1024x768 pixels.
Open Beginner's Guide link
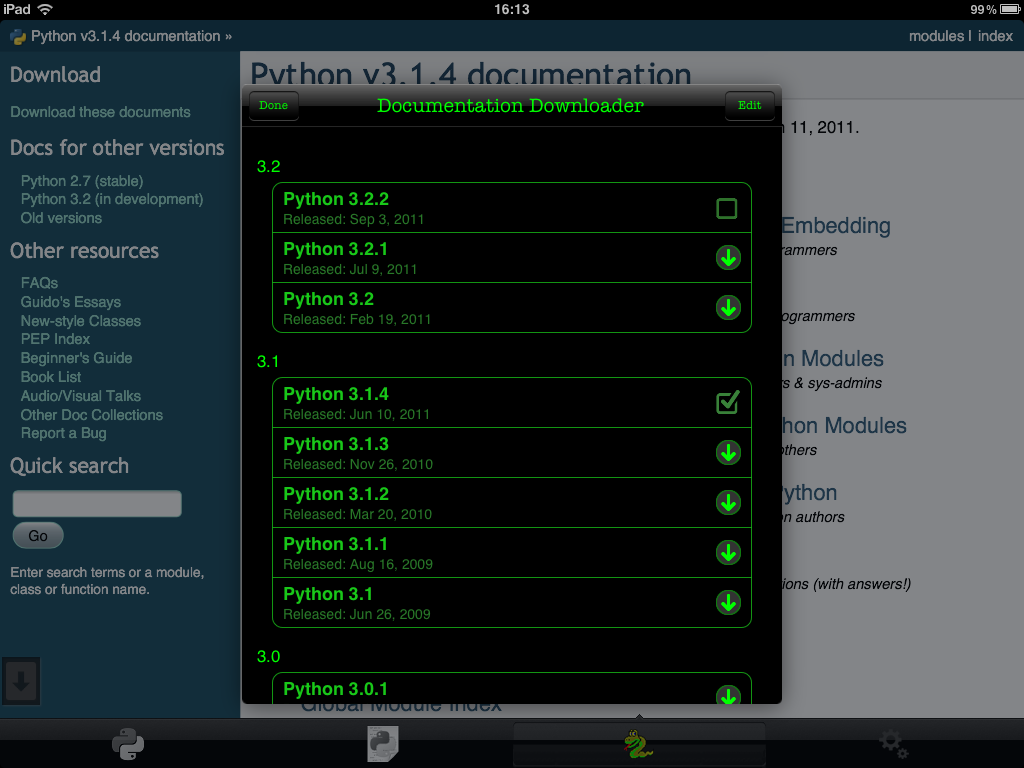pos(76,358)
